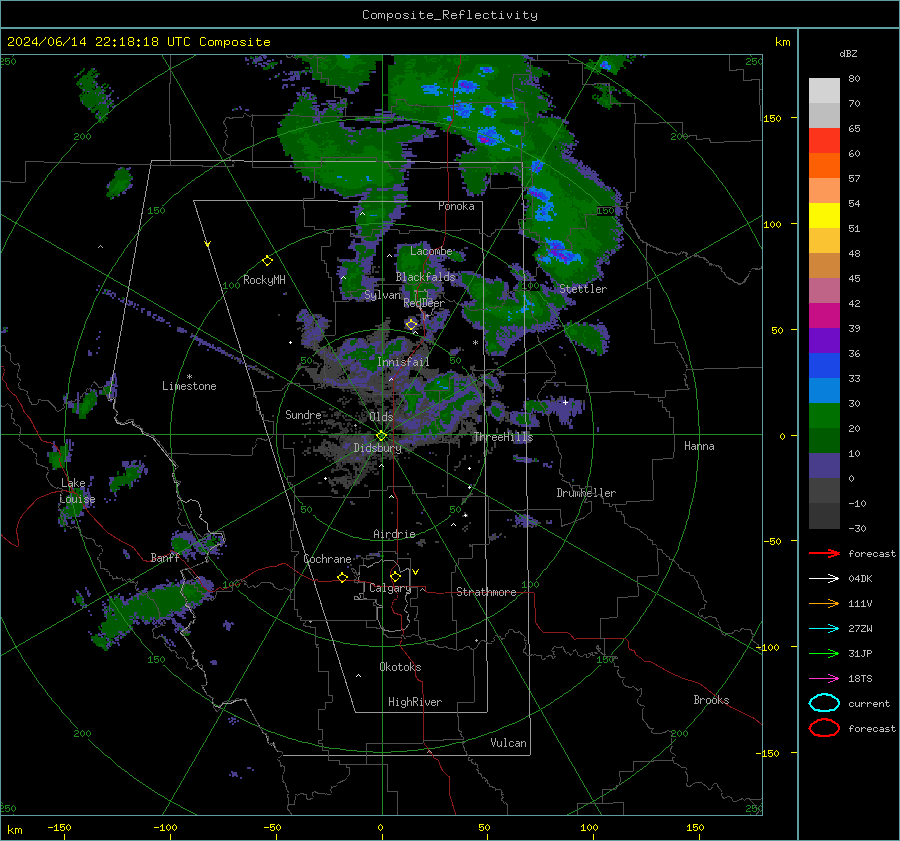
Task: Click the Brooks city label
Action: click(x=711, y=700)
